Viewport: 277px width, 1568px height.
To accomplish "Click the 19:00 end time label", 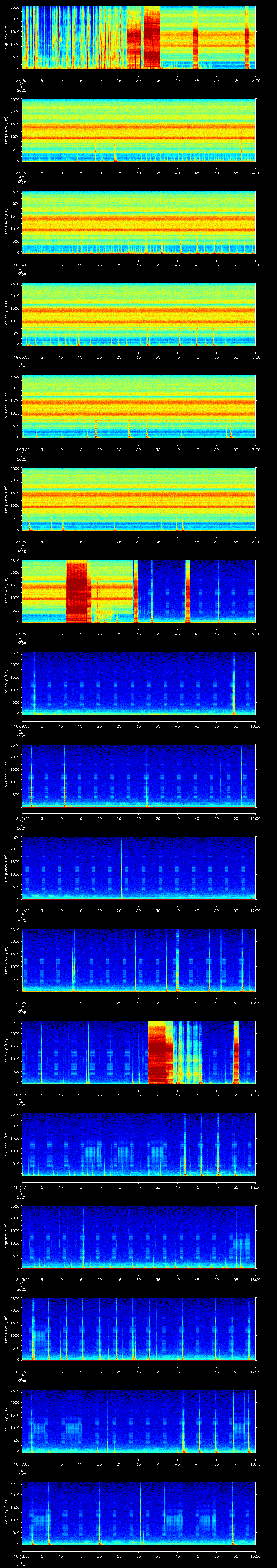I will pos(256,1556).
